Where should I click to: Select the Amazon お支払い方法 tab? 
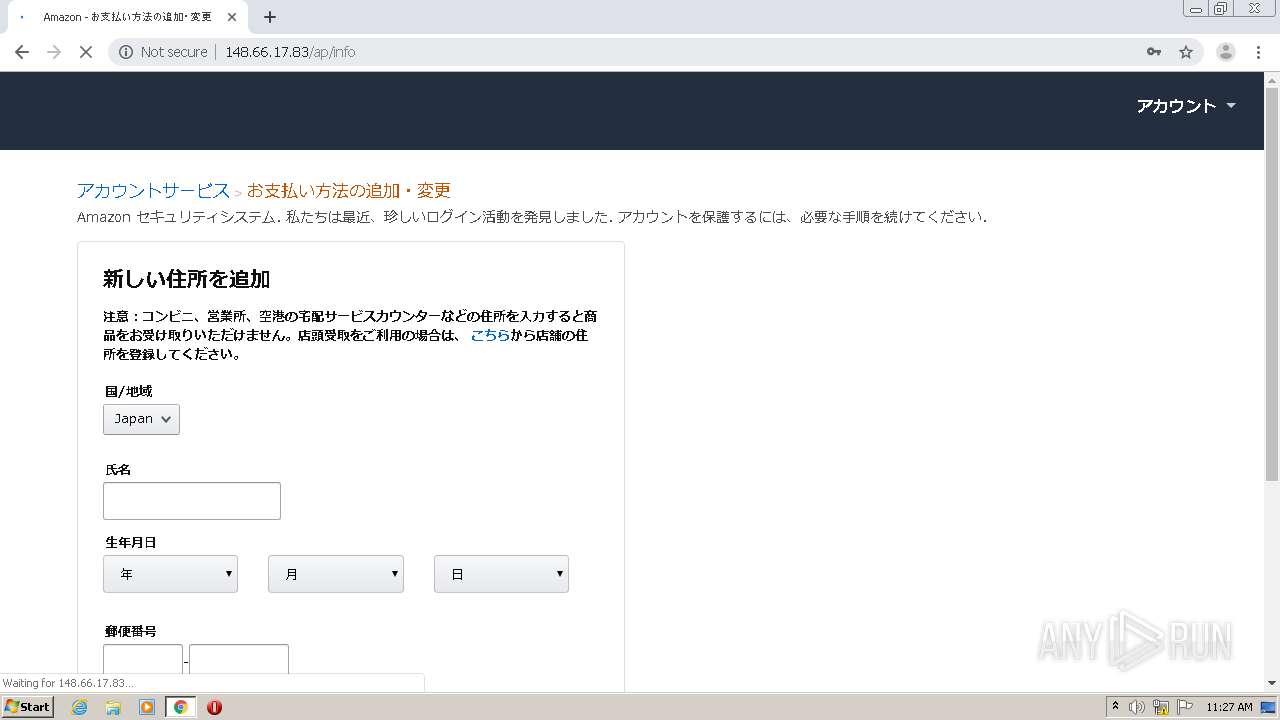(127, 17)
